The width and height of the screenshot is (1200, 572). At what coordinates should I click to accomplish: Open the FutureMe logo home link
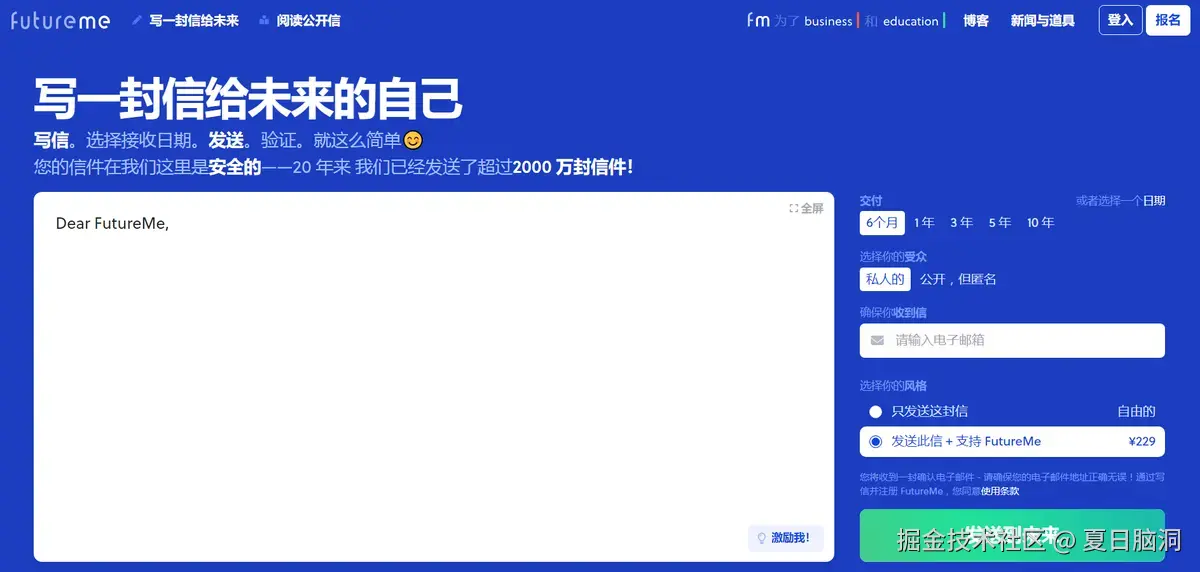(x=60, y=20)
